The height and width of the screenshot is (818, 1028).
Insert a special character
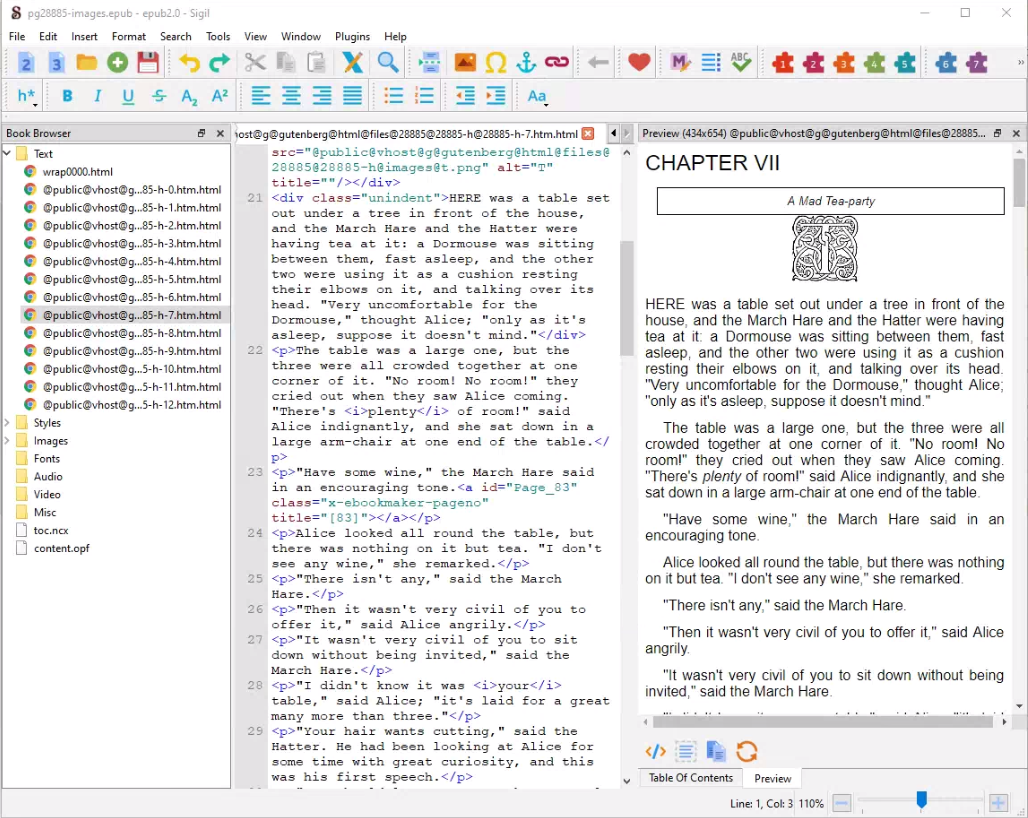coord(497,61)
